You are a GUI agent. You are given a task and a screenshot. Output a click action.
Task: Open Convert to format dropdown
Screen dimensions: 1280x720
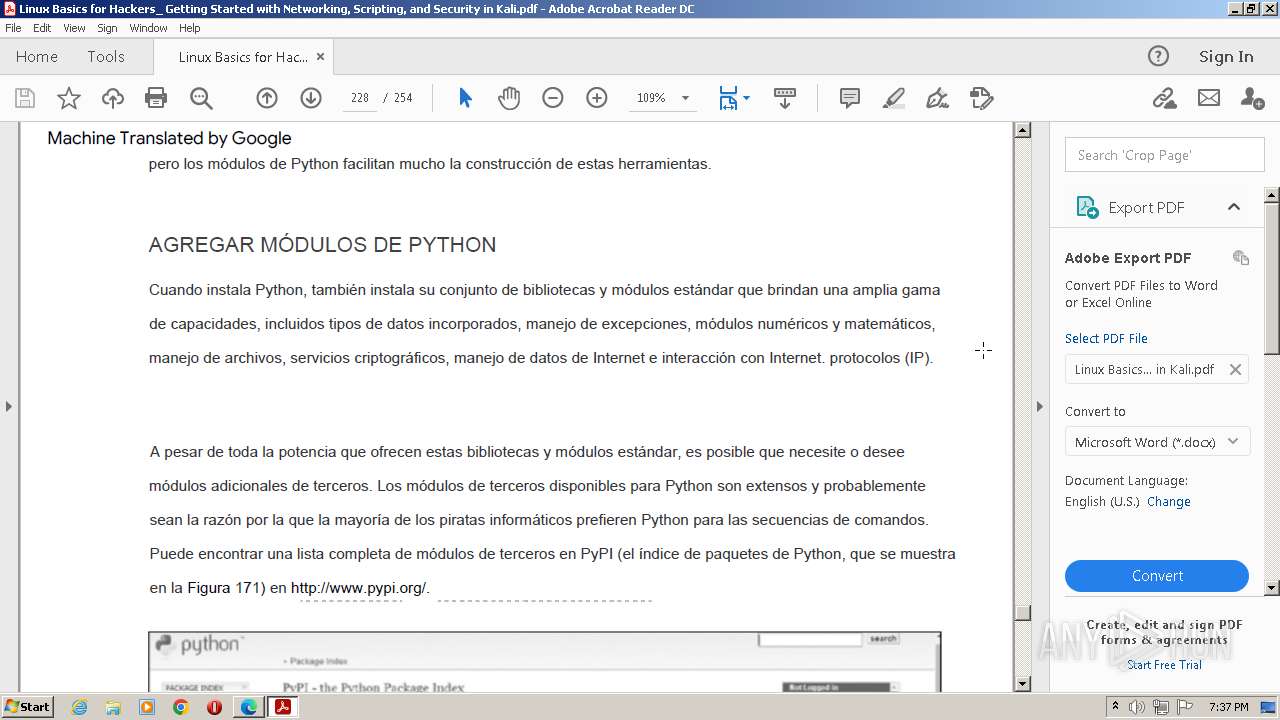1157,442
